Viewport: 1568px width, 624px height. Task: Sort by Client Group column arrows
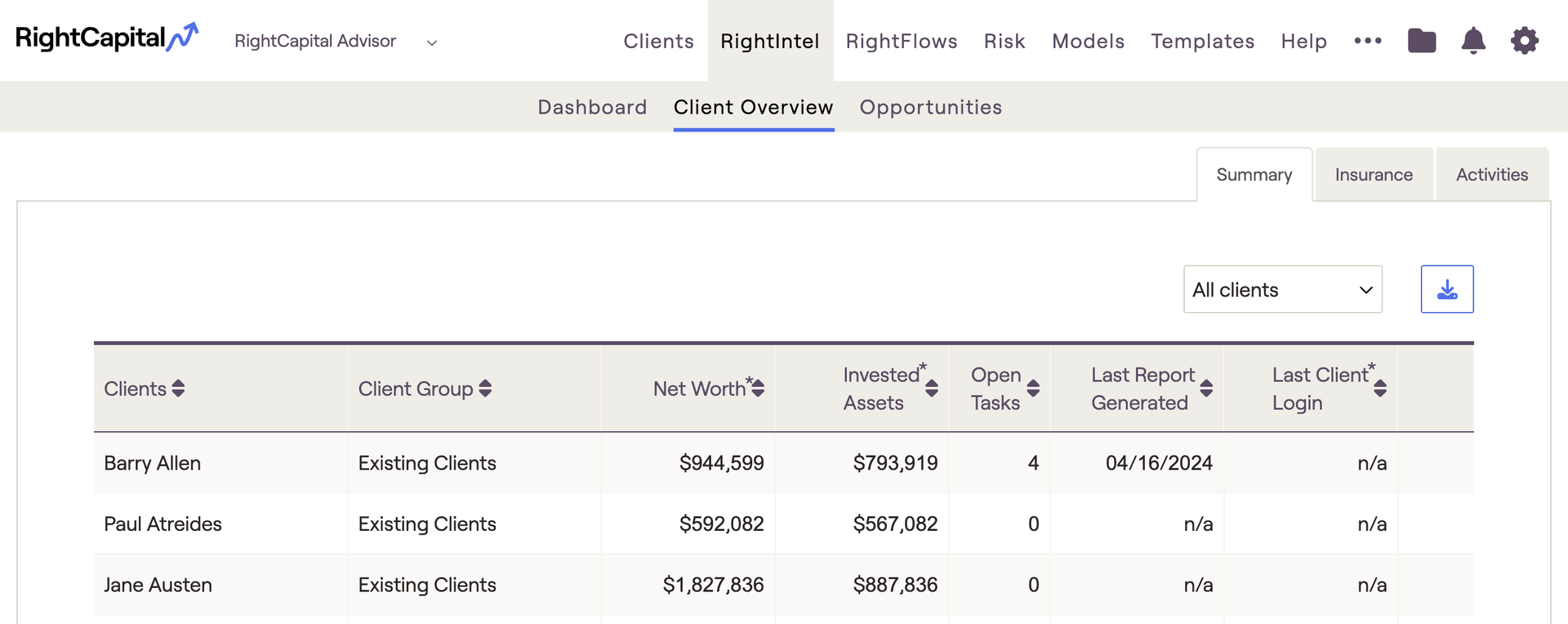pyautogui.click(x=485, y=389)
